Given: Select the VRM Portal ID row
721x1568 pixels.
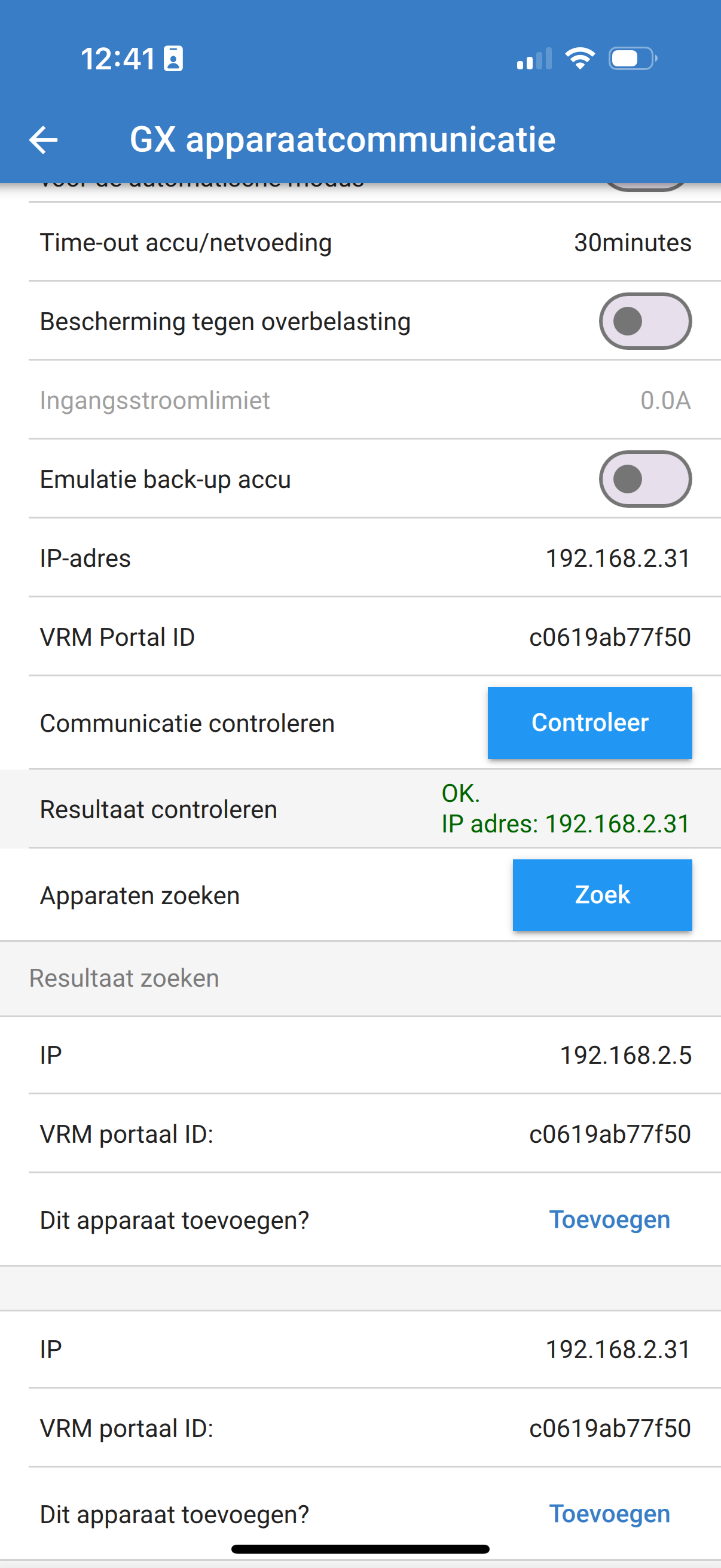Looking at the screenshot, I should point(365,637).
